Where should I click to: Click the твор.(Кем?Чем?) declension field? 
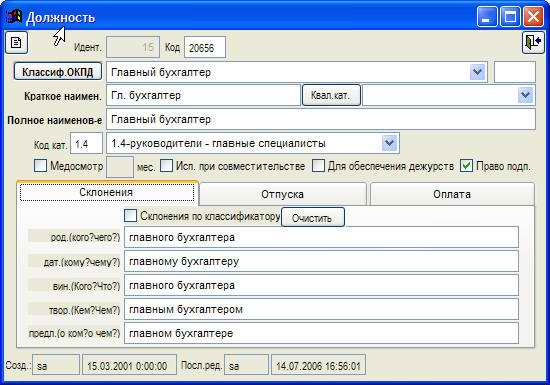321,309
